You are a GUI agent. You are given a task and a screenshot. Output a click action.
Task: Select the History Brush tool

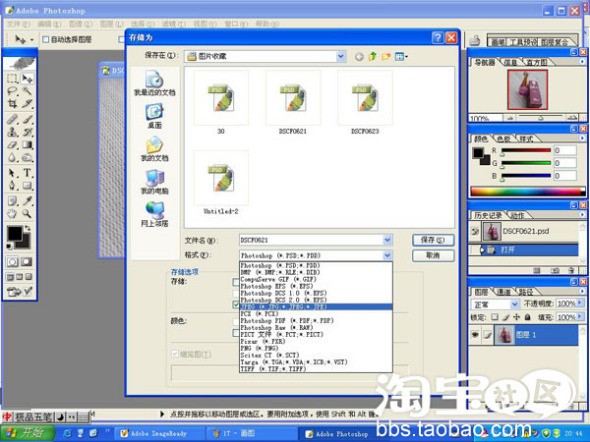pyautogui.click(x=27, y=132)
